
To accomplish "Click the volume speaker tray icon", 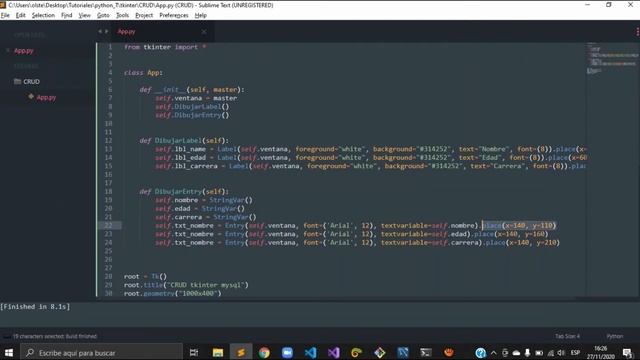I will 561,353.
